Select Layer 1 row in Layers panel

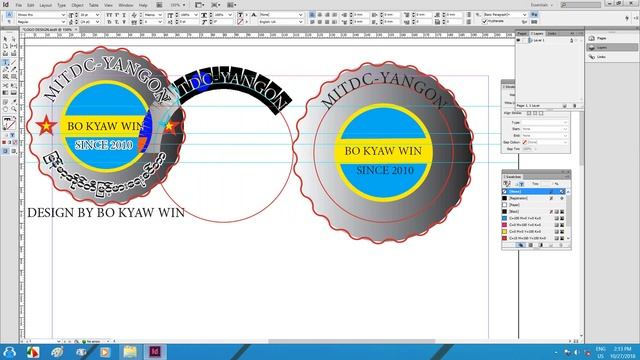549,40
